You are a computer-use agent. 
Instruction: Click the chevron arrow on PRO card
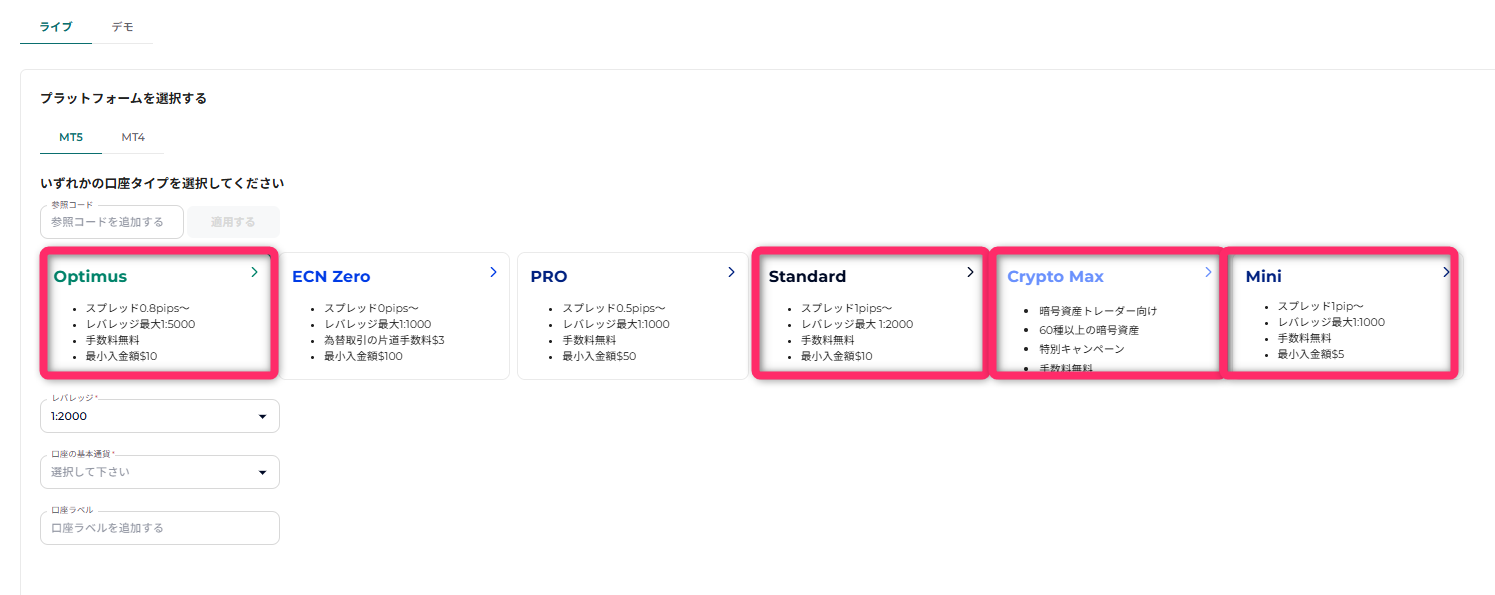(x=731, y=271)
